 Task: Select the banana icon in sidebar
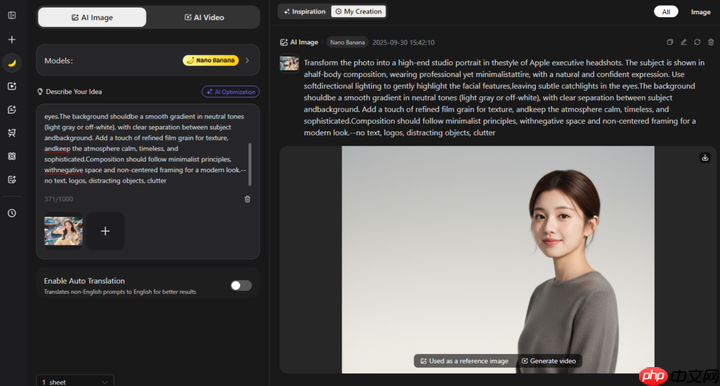click(12, 63)
